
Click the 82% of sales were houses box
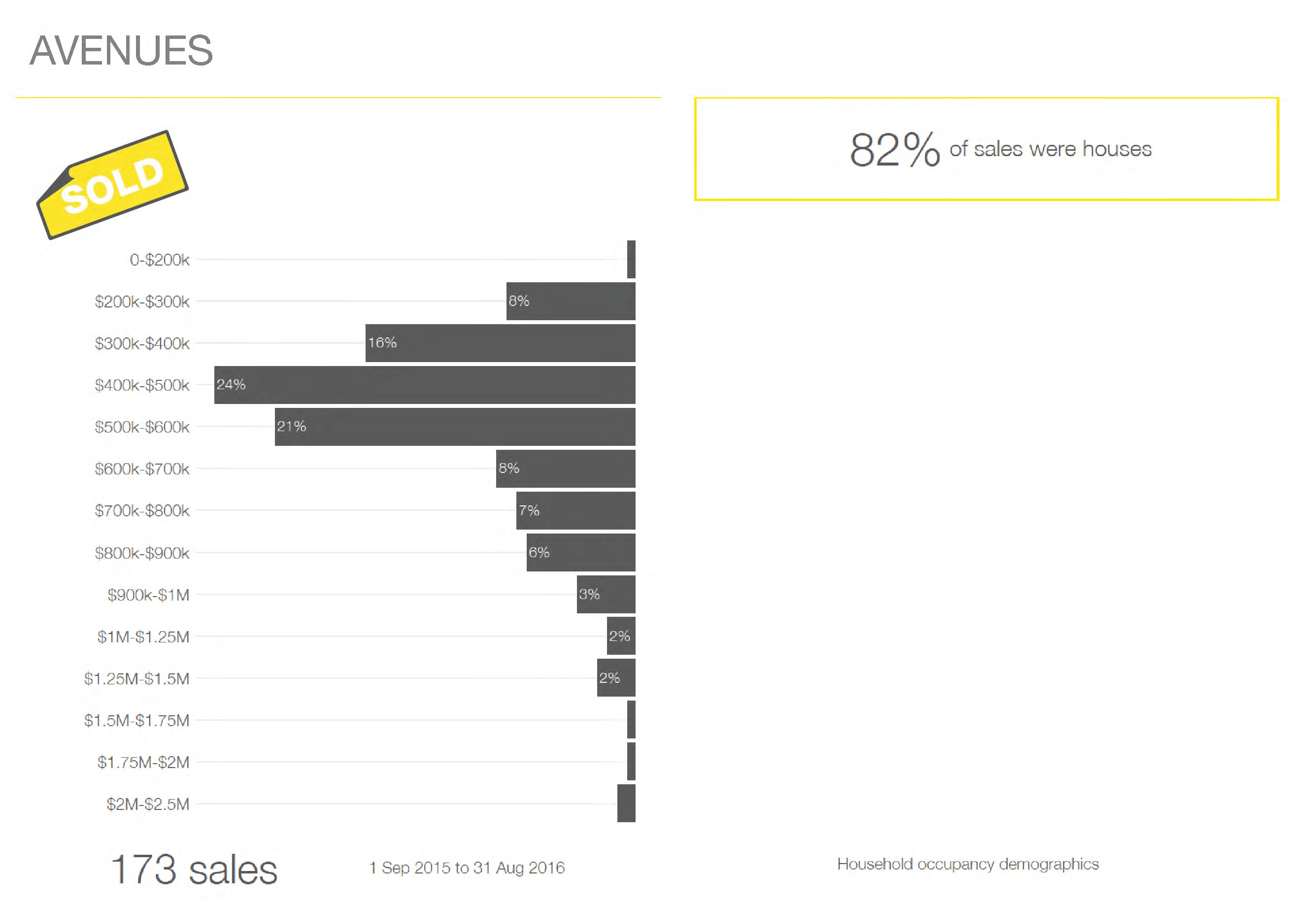[986, 149]
